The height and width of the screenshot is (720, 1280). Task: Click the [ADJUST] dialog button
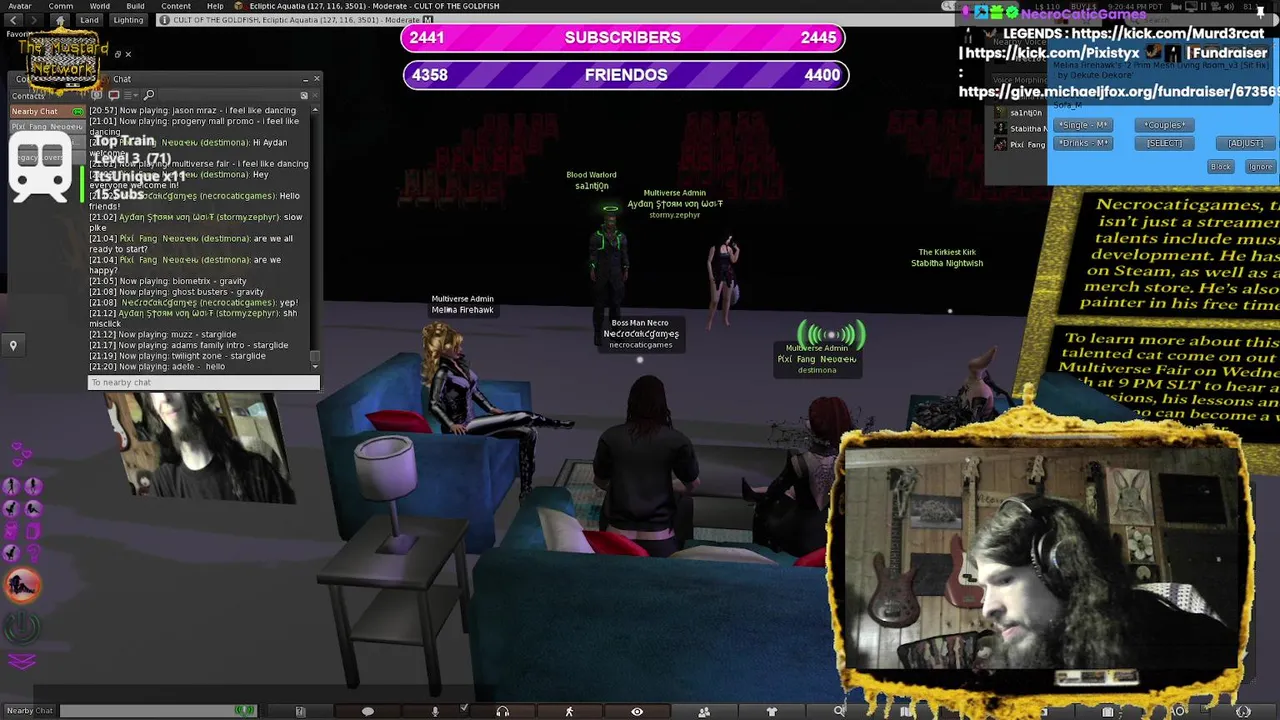1245,143
